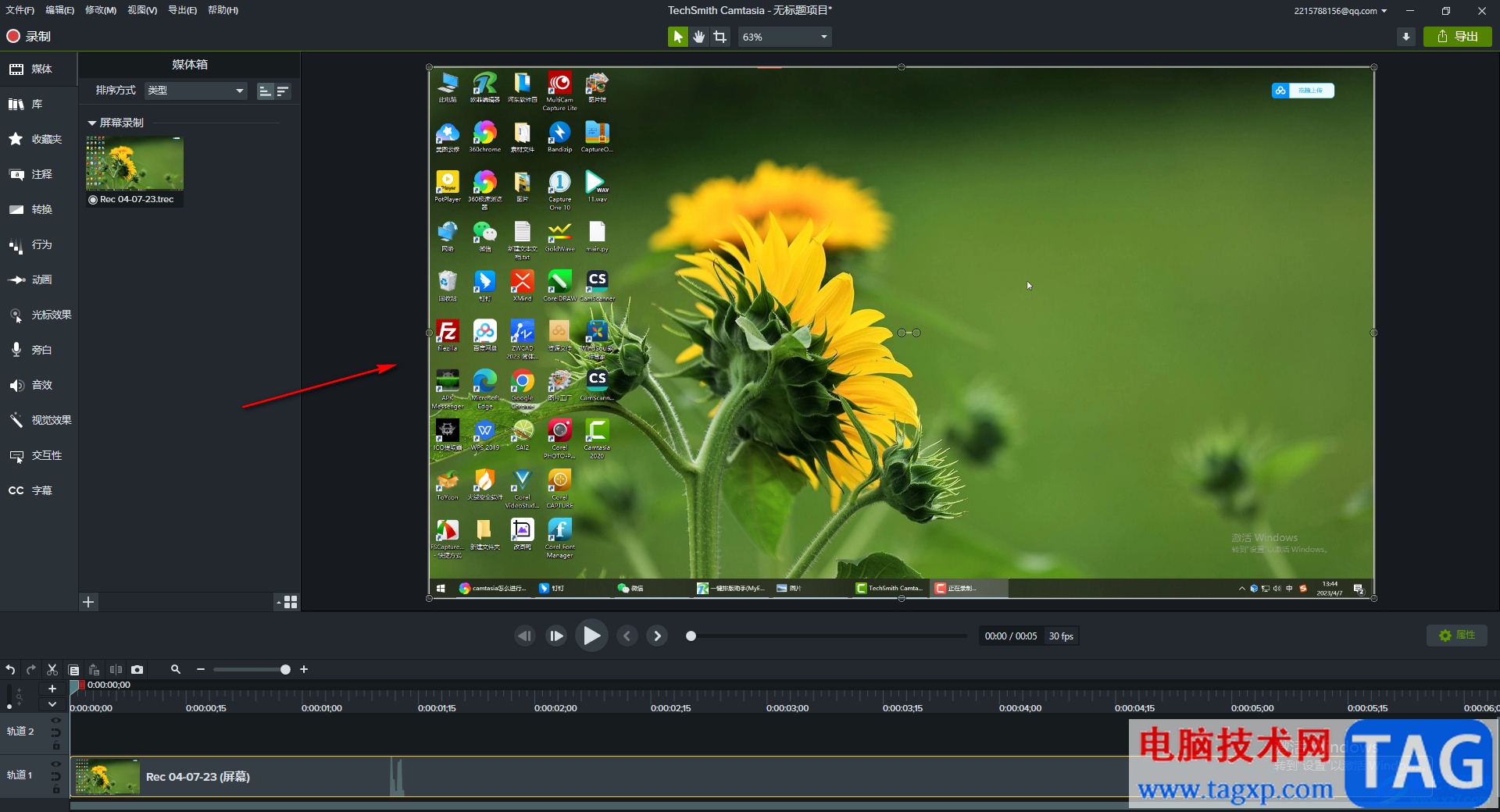Undo the last action on timeline toolbar

(10, 669)
